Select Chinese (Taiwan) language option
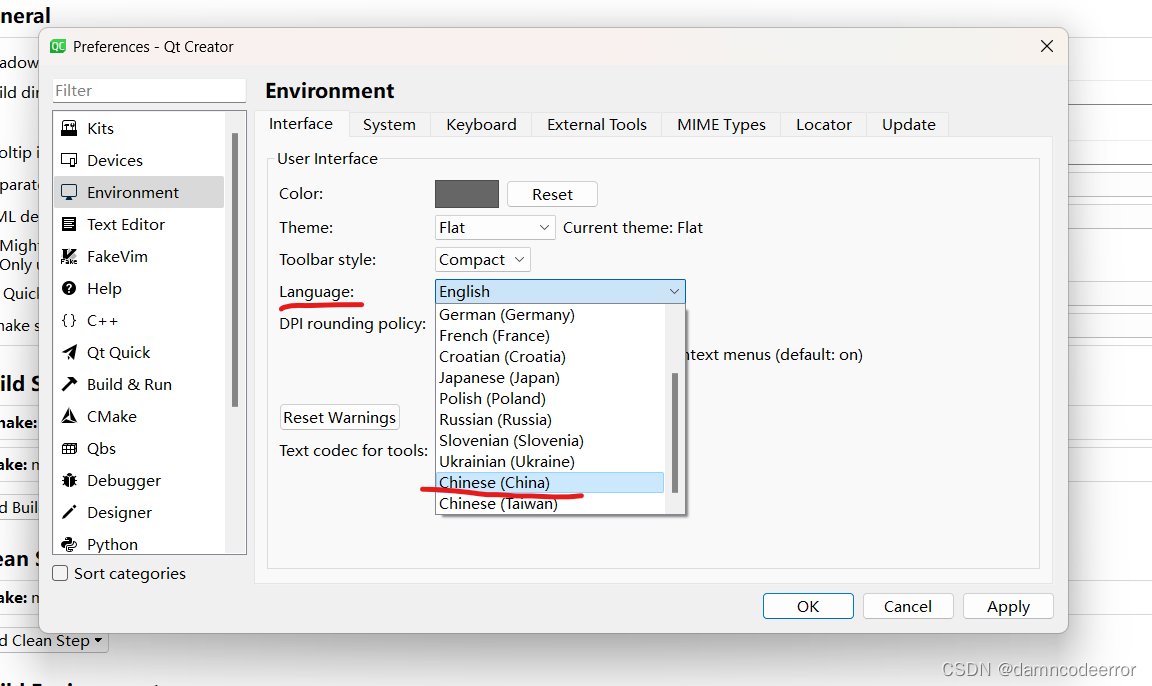The width and height of the screenshot is (1152, 686). (550, 504)
